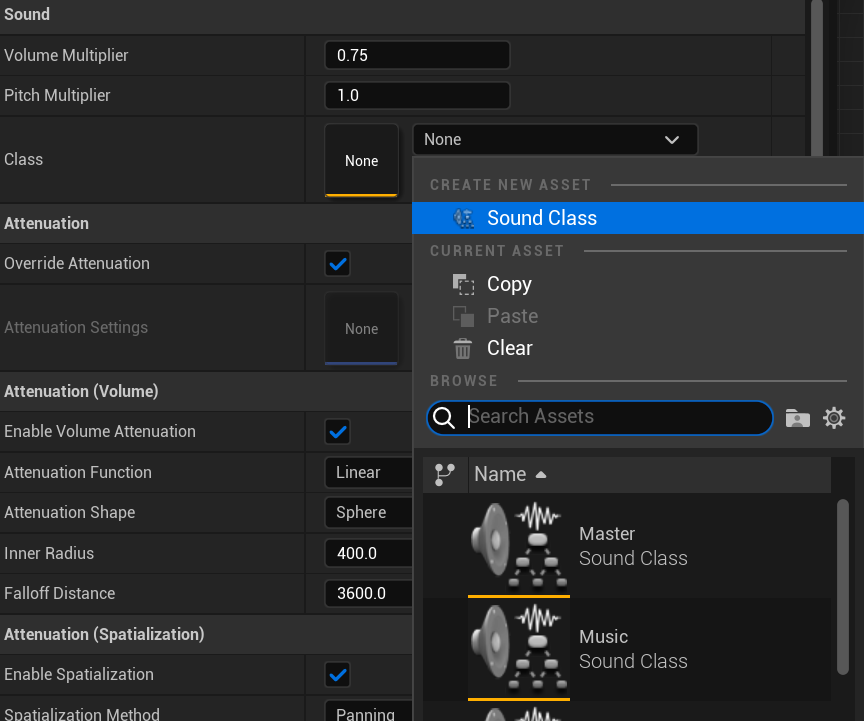Open the Attenuation Shape Sphere dropdown
Viewport: 864px width, 721px height.
pyautogui.click(x=369, y=513)
